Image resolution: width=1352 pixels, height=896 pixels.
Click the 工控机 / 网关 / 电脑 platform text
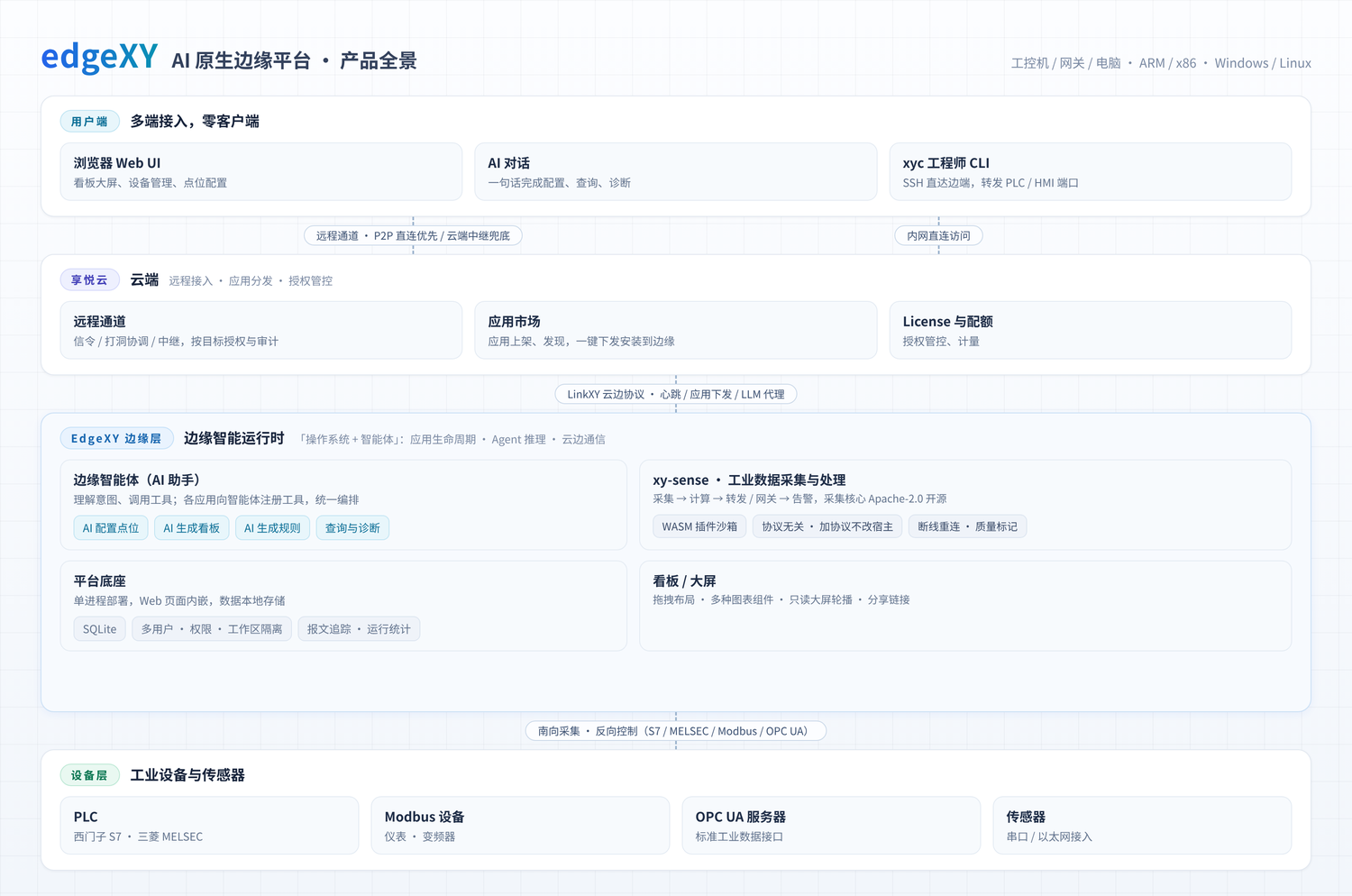pyautogui.click(x=1065, y=63)
